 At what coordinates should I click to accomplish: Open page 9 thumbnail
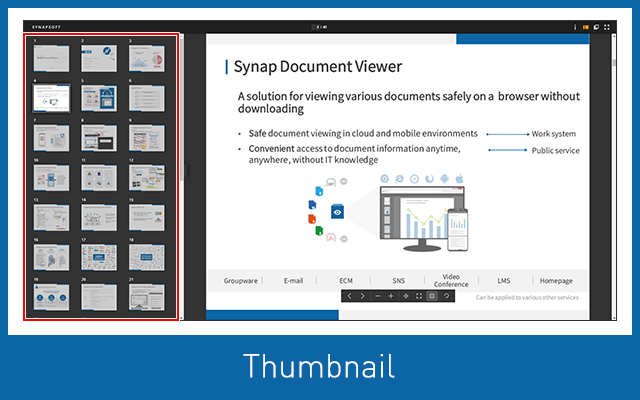pyautogui.click(x=147, y=138)
